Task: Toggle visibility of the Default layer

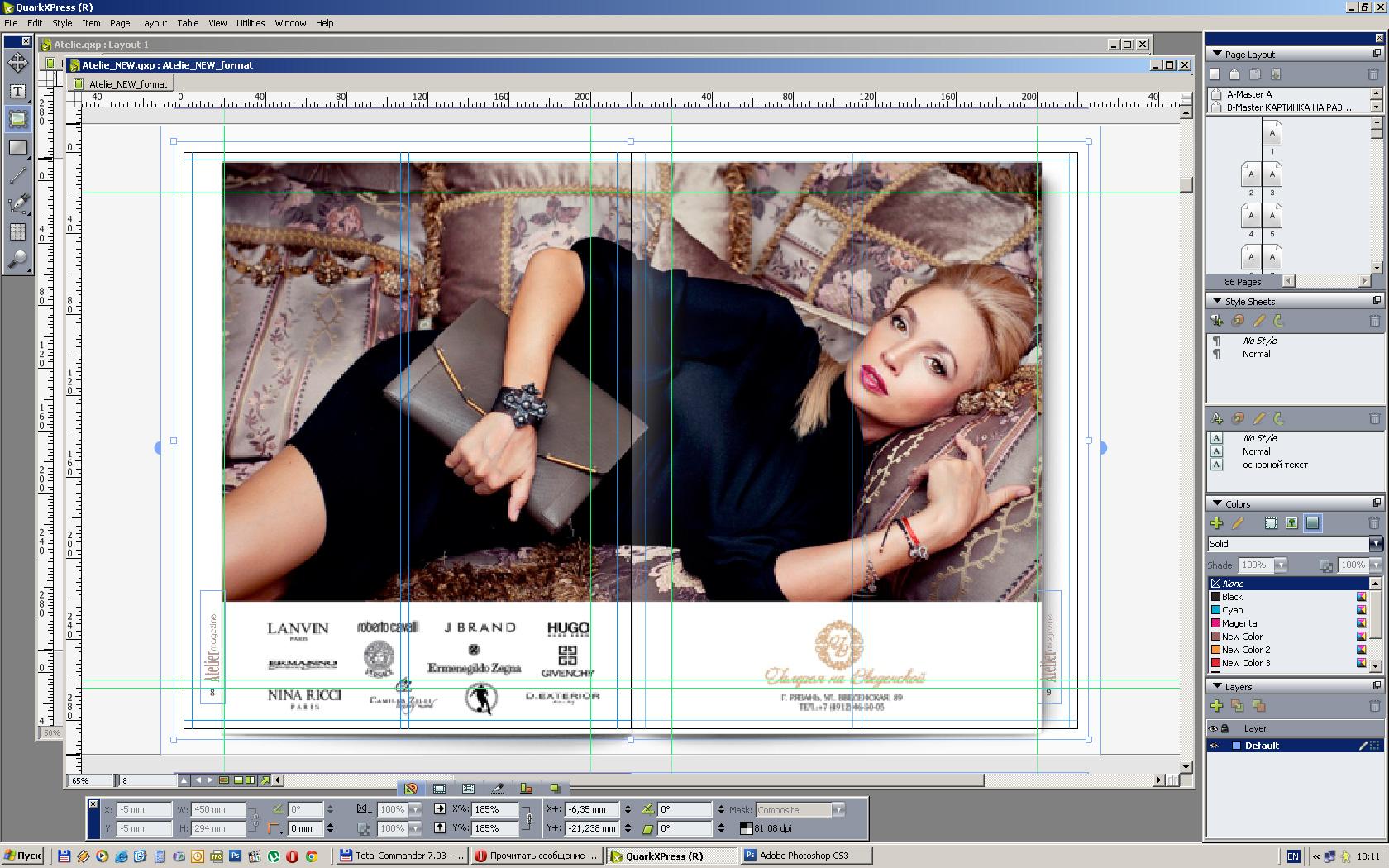Action: [1214, 746]
